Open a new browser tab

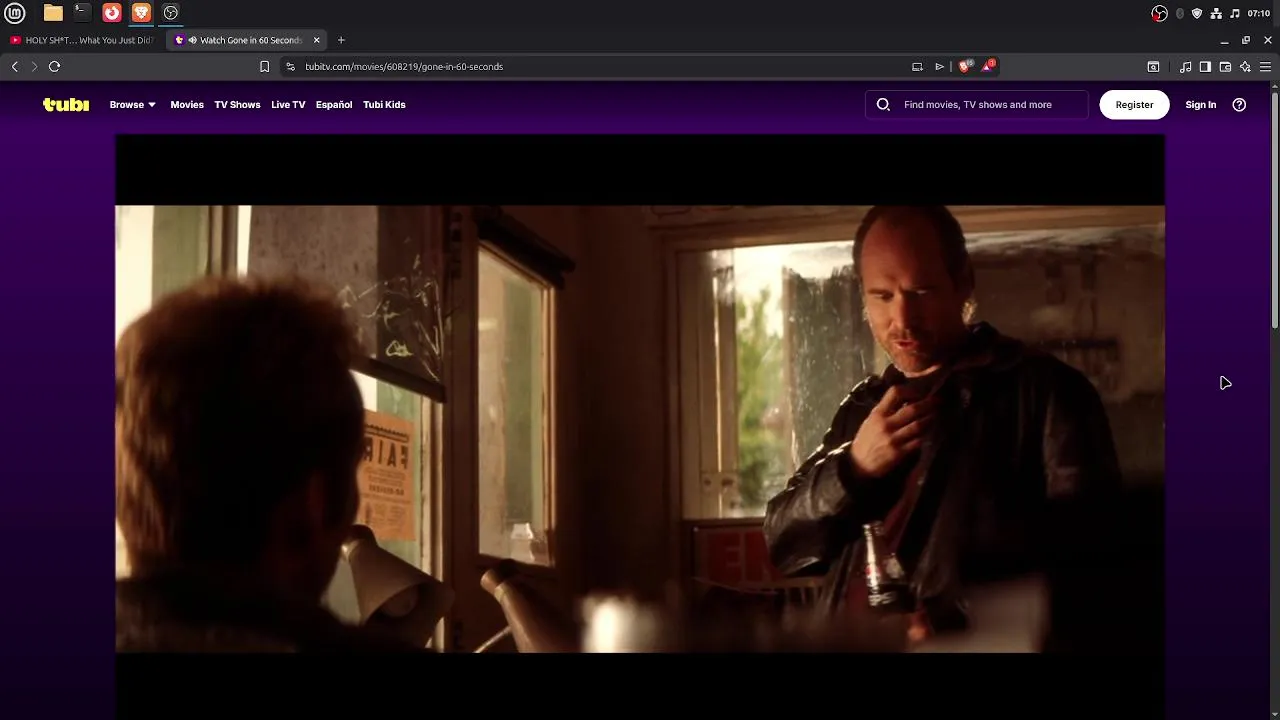point(341,40)
